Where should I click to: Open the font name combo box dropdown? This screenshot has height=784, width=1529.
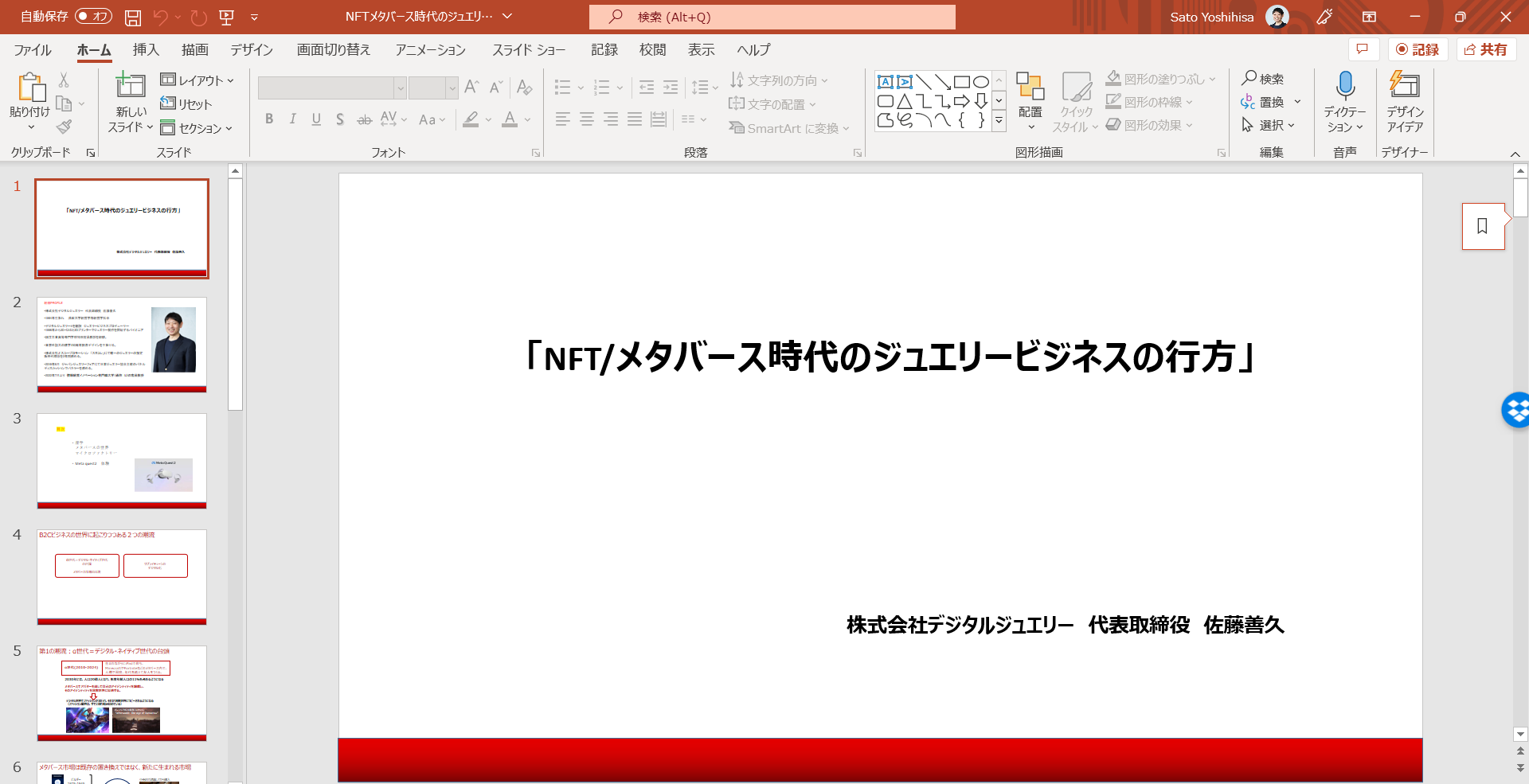pyautogui.click(x=401, y=88)
